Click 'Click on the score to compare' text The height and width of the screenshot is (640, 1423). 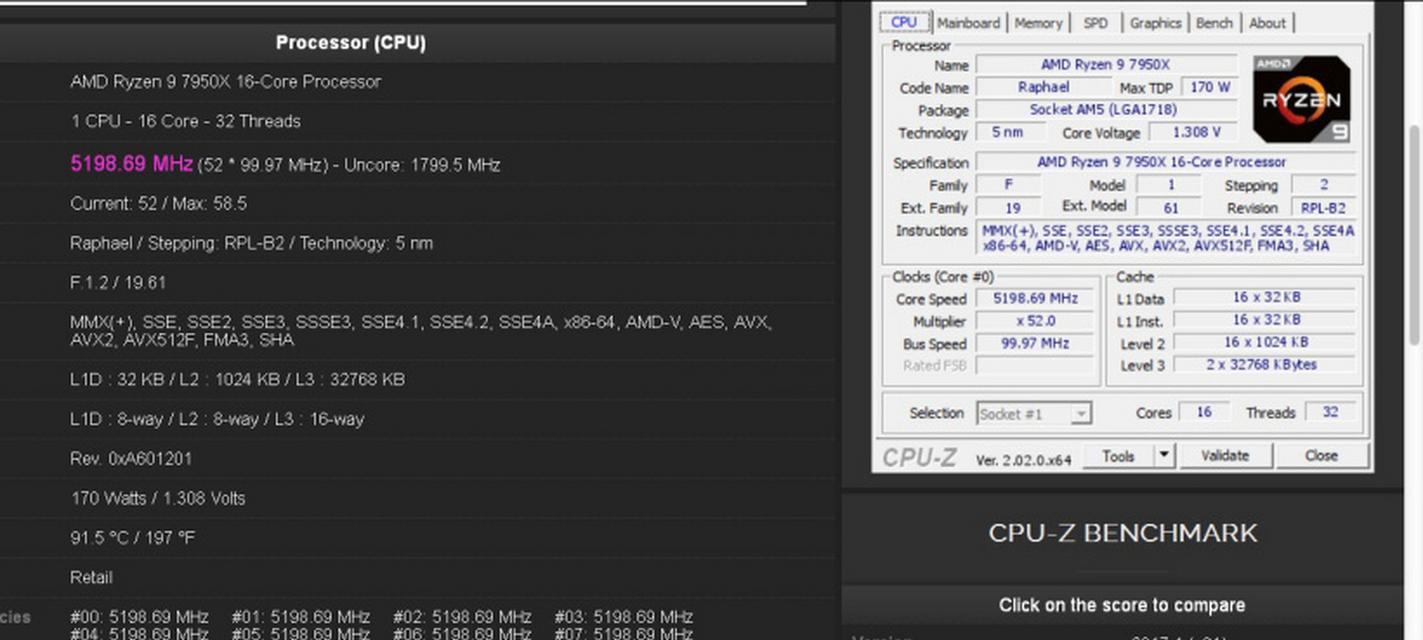click(x=1122, y=605)
